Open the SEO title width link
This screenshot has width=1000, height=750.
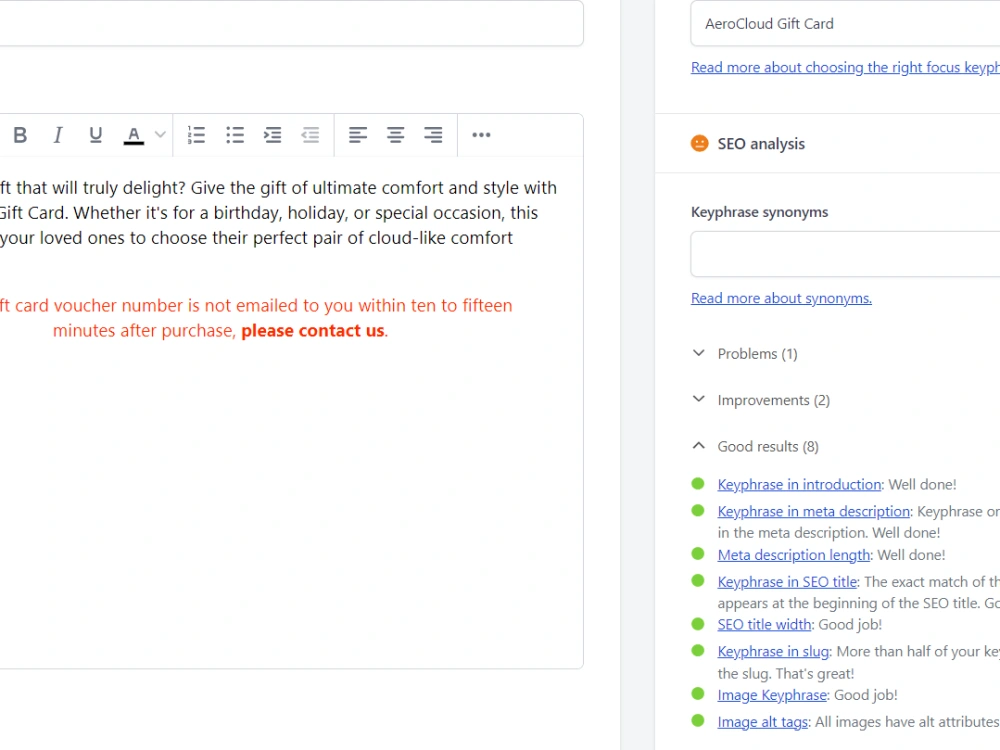(764, 624)
